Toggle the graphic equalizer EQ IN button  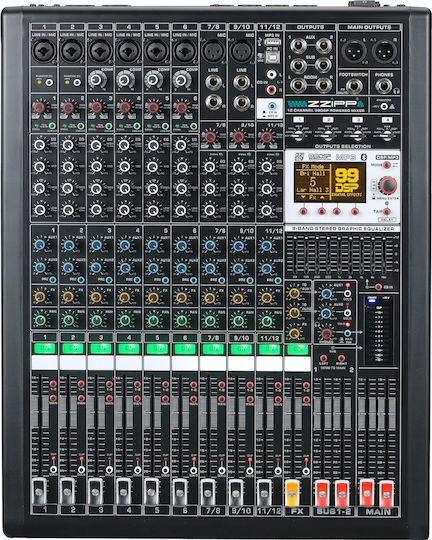pos(378,287)
